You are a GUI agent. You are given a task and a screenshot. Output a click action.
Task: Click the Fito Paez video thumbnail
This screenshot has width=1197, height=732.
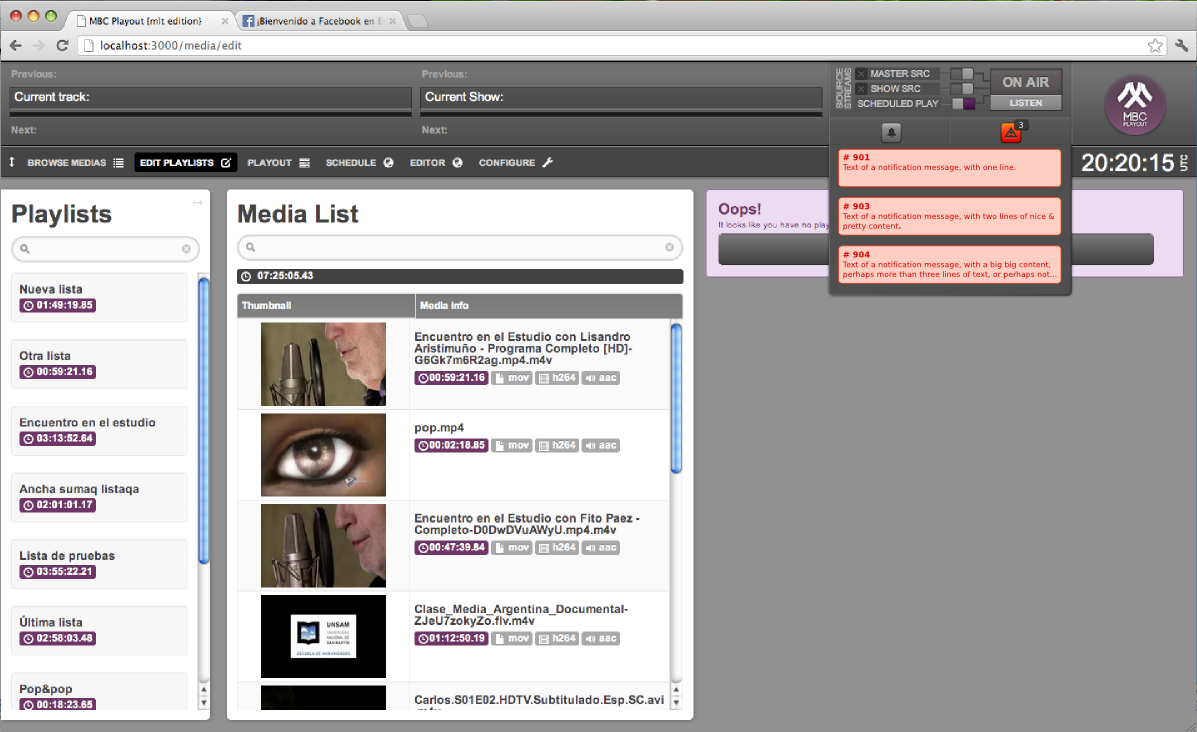[x=323, y=546]
